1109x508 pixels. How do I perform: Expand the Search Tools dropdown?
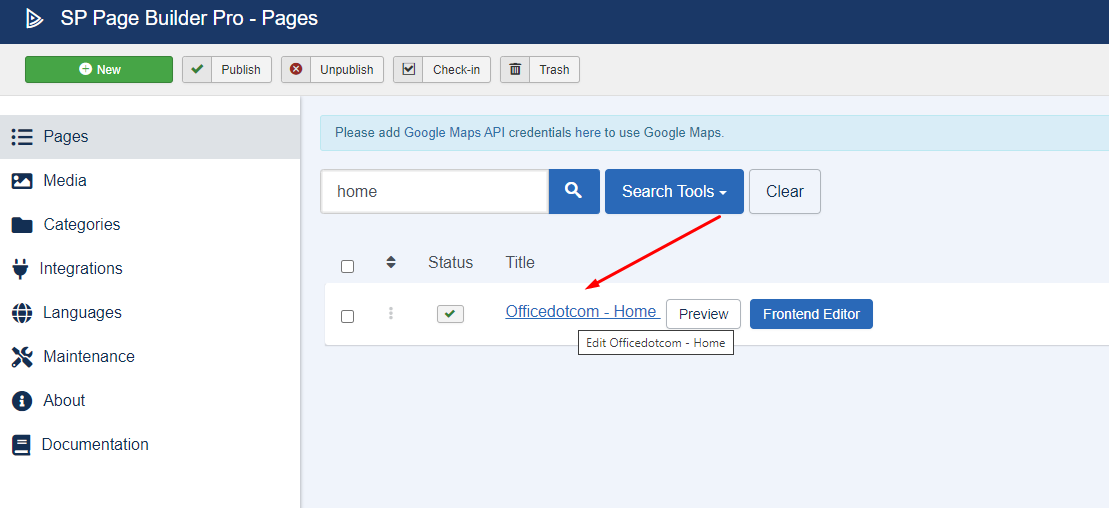coord(674,191)
